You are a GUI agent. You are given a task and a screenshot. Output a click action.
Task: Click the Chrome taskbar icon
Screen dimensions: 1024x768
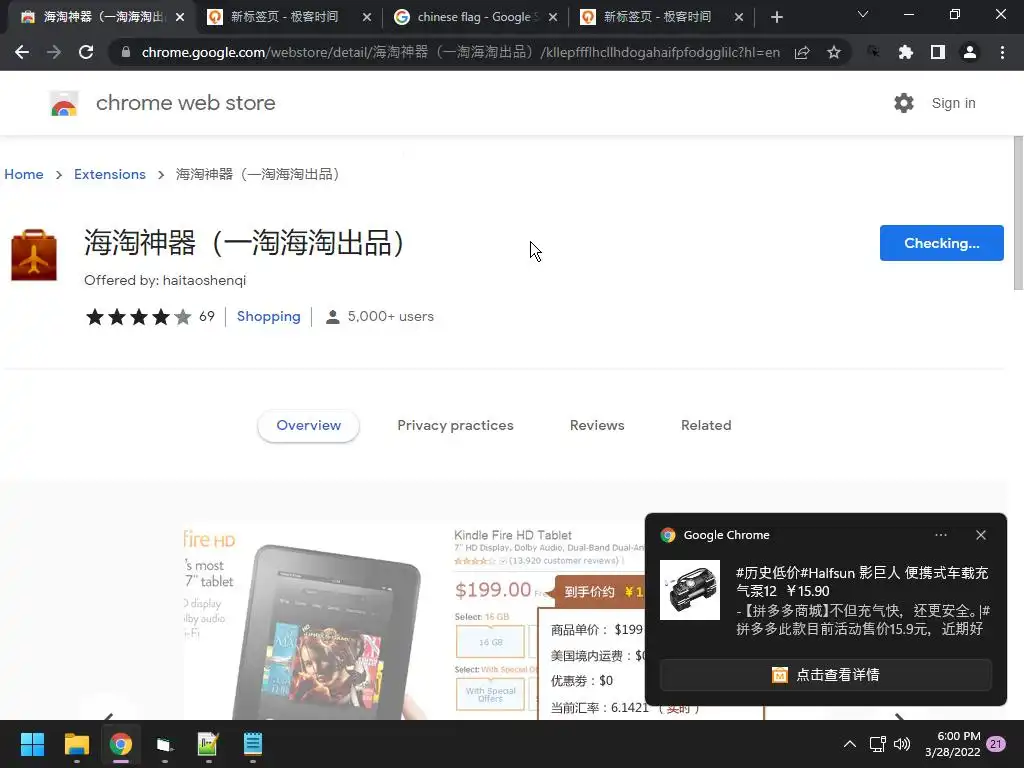[x=120, y=744]
